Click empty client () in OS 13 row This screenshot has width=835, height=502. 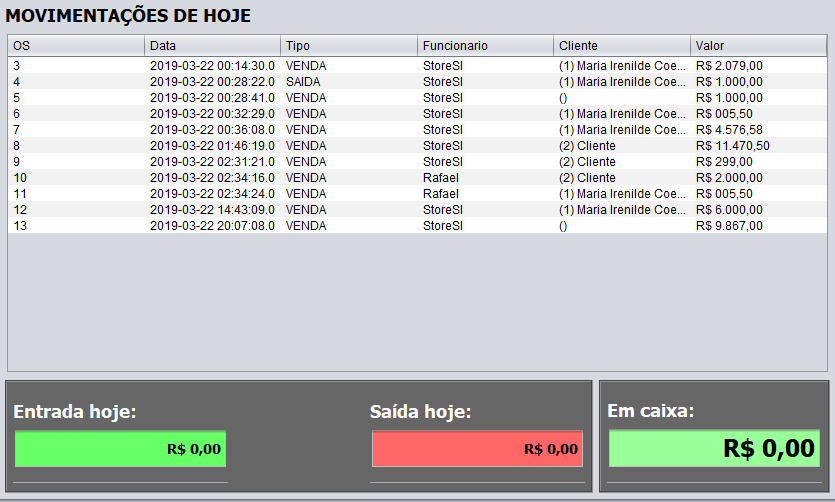(563, 225)
